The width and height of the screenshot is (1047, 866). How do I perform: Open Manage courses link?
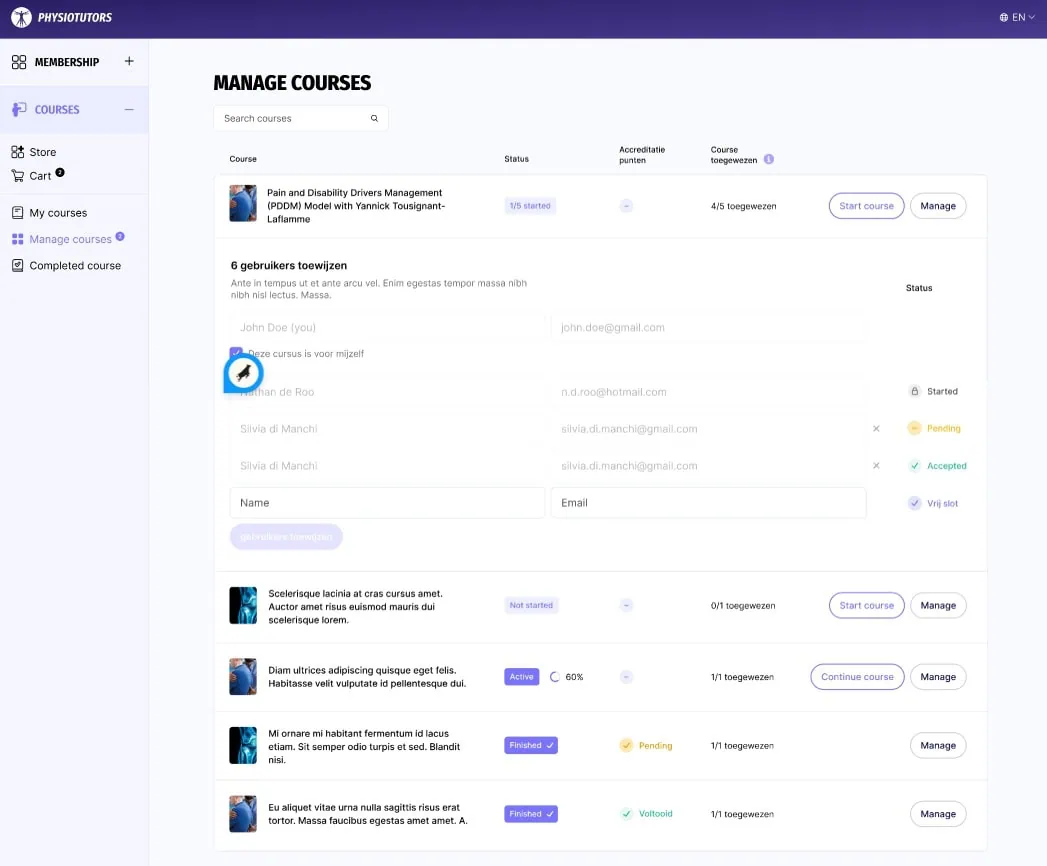coord(70,239)
